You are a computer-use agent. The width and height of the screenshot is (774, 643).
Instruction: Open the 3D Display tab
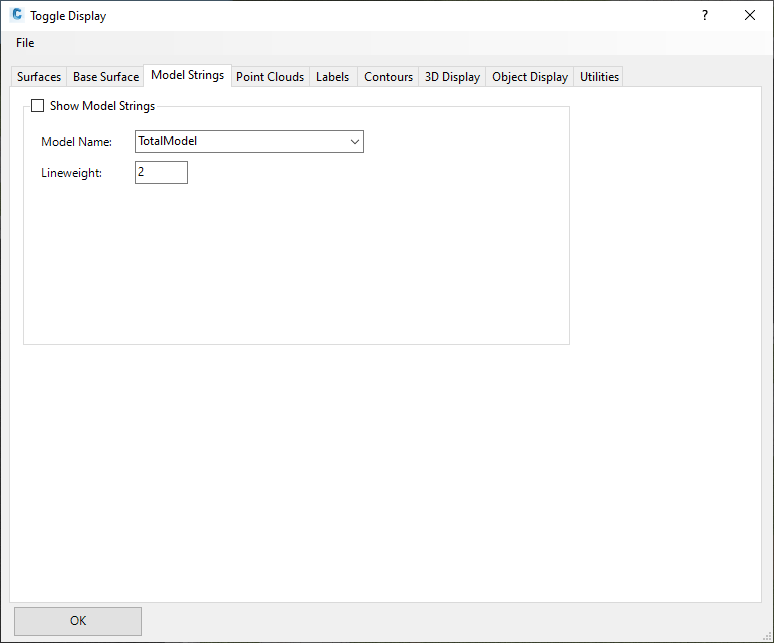pos(452,77)
